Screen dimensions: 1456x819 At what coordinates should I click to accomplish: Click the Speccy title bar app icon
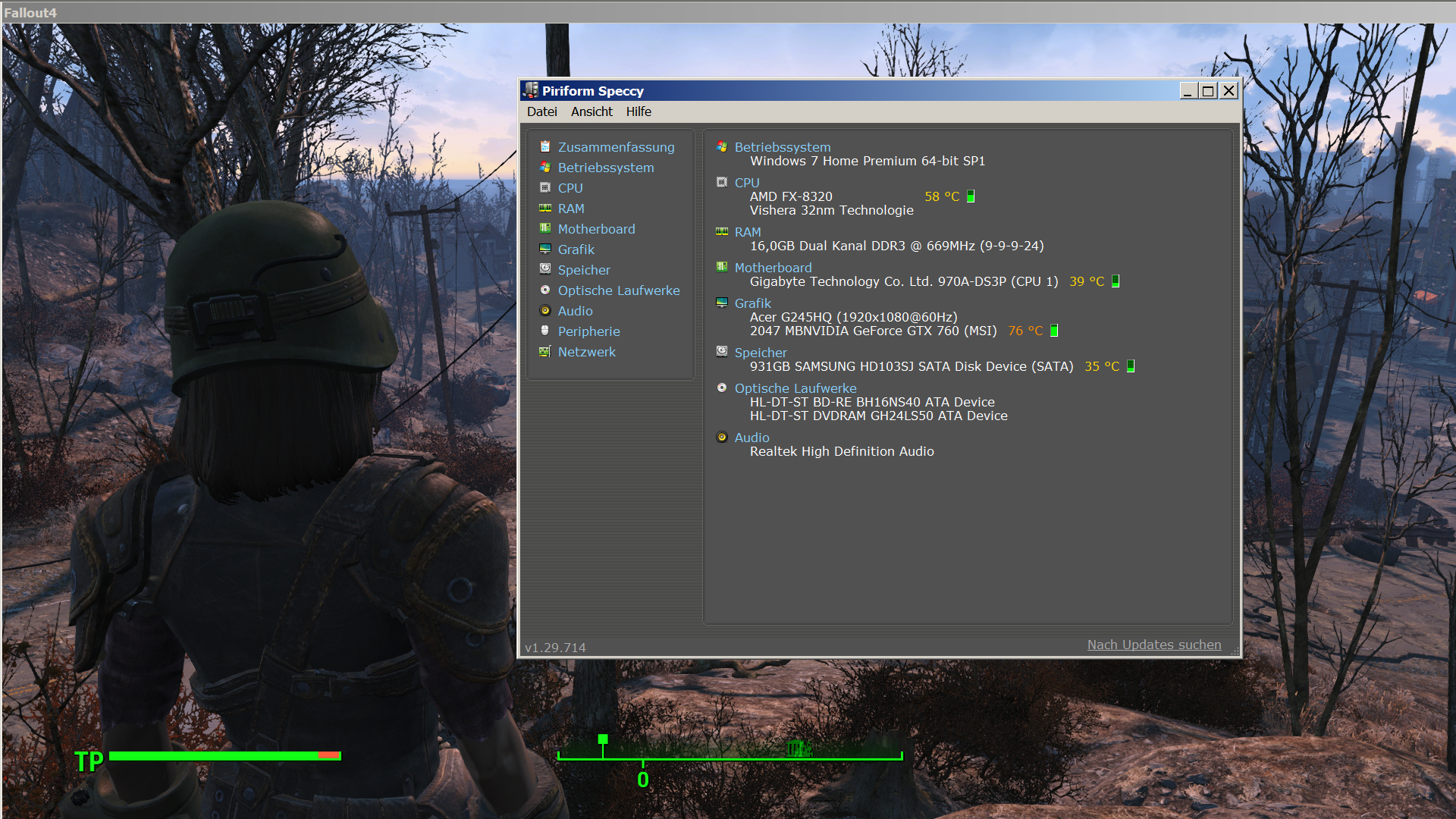tap(531, 90)
